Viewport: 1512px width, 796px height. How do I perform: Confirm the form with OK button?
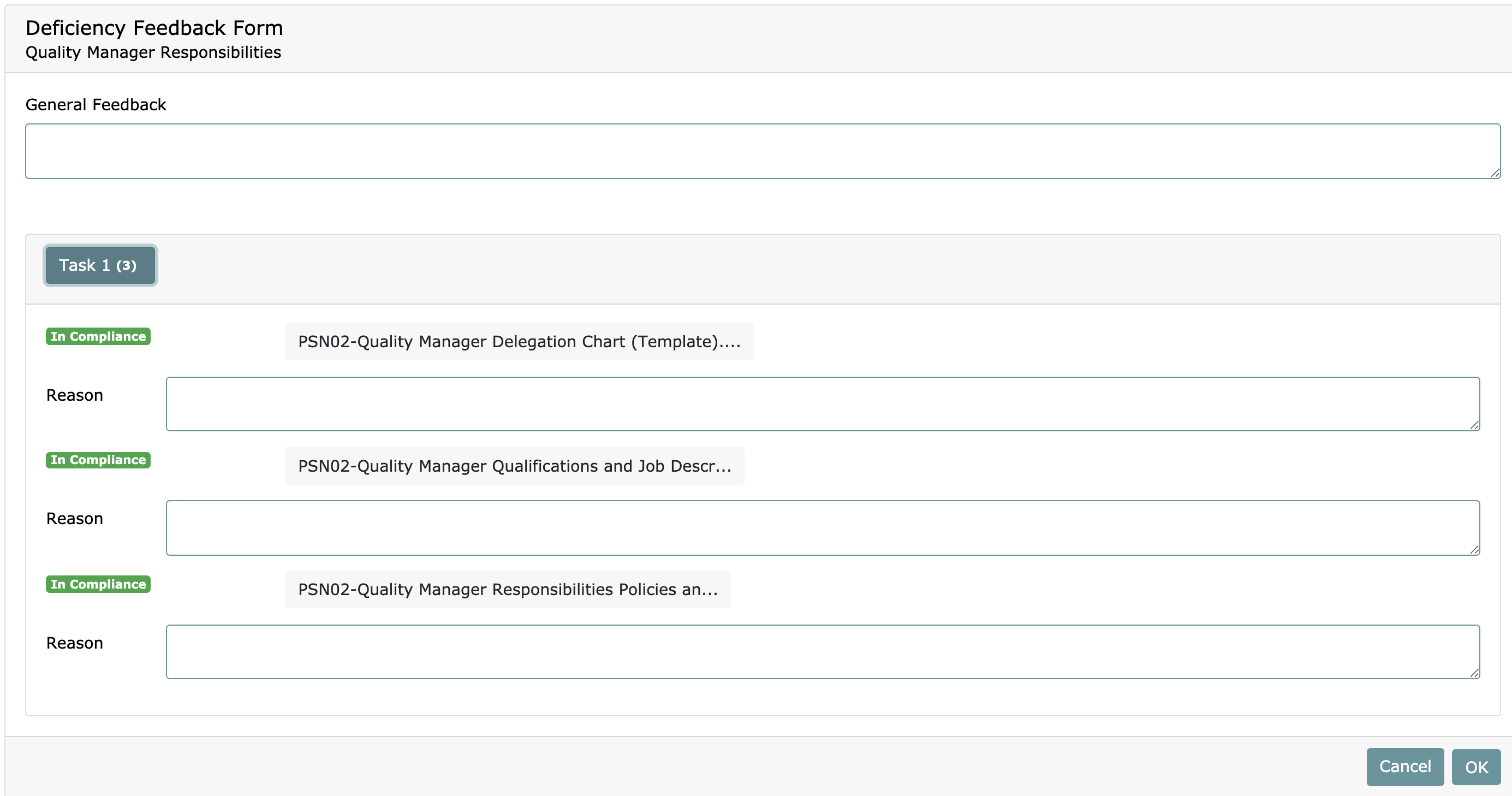1475,767
